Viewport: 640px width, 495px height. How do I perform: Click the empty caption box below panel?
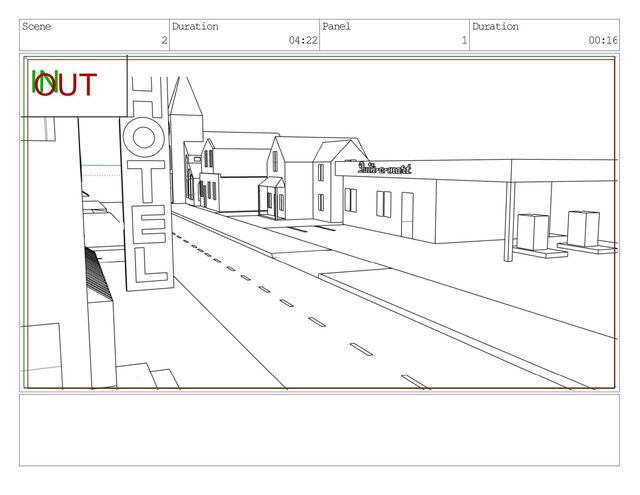(x=320, y=430)
